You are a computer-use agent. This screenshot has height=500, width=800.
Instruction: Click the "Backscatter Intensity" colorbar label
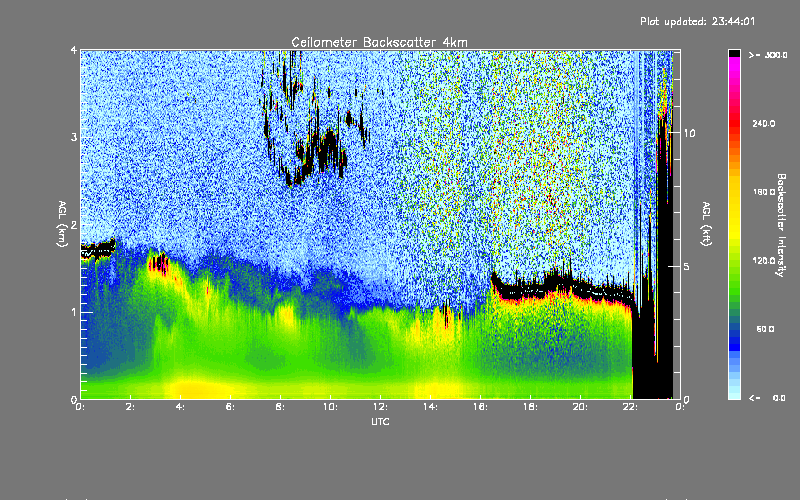click(781, 225)
